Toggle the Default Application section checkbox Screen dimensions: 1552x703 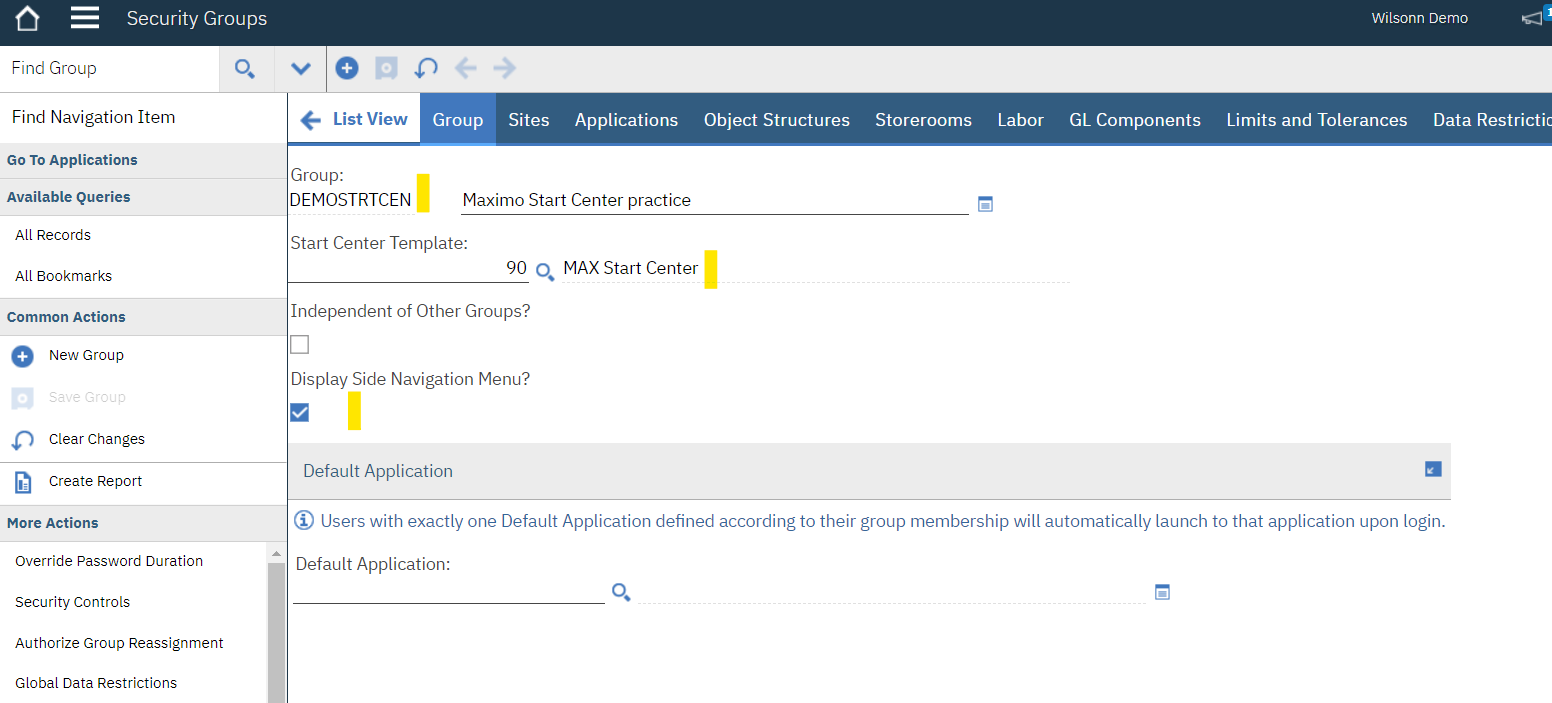click(1432, 468)
